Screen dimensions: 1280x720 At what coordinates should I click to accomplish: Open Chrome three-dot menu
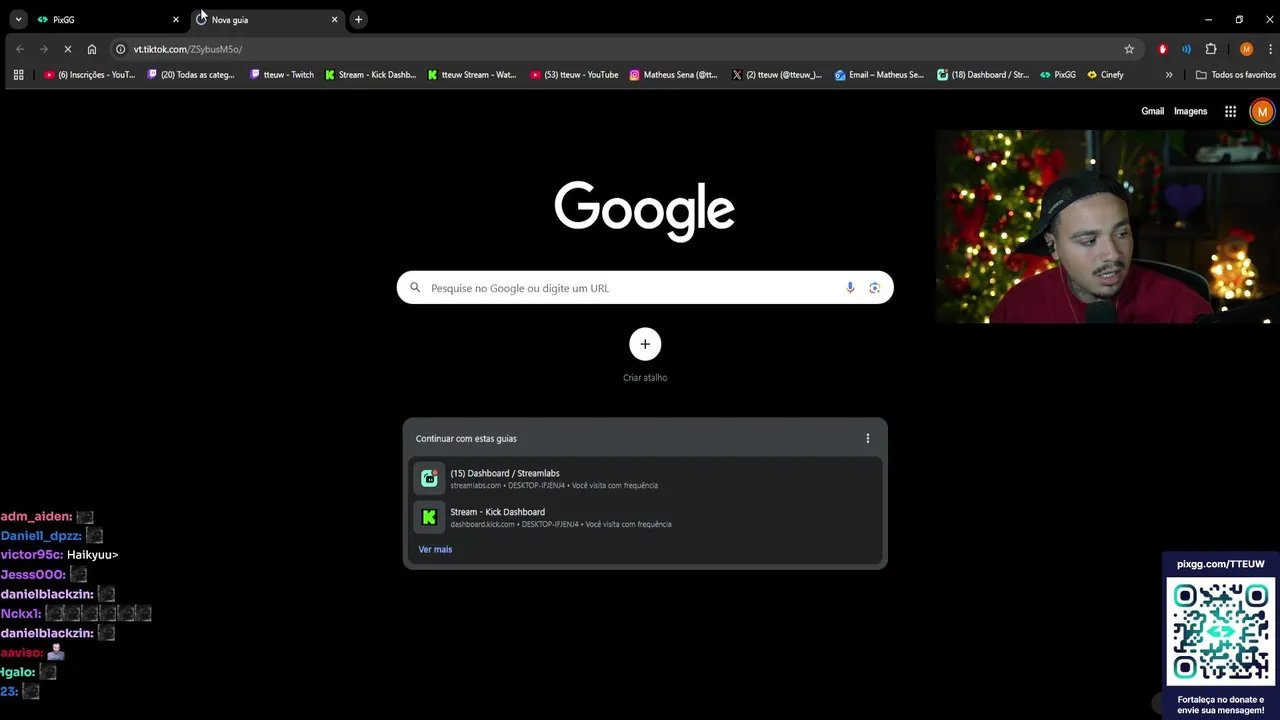(x=1270, y=49)
